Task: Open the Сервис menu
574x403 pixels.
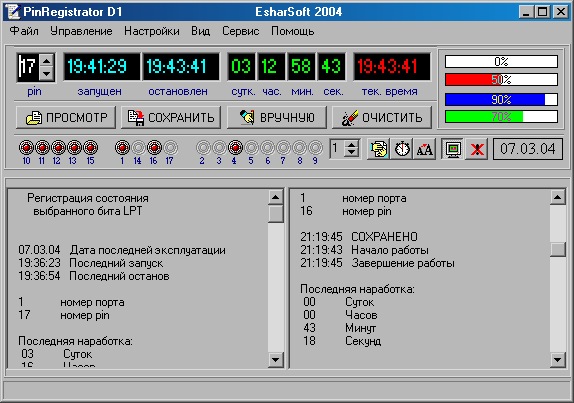Action: pos(241,31)
